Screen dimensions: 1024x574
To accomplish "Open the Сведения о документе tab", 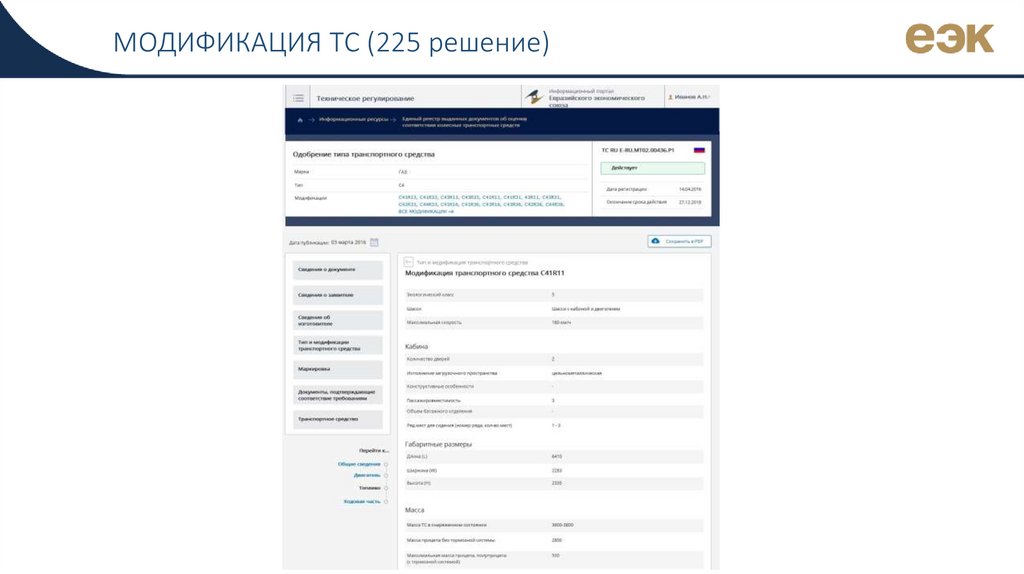I will click(x=338, y=270).
